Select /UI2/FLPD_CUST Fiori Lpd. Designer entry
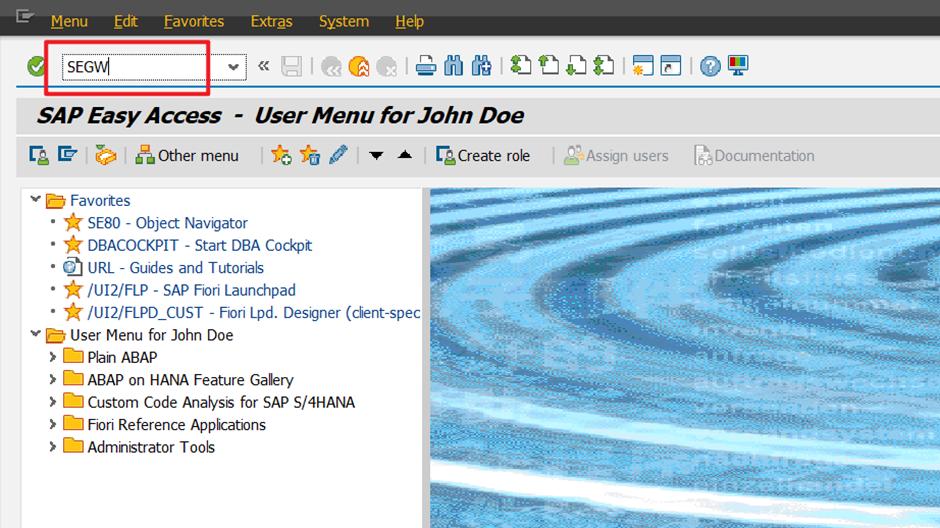The width and height of the screenshot is (940, 528). click(254, 313)
